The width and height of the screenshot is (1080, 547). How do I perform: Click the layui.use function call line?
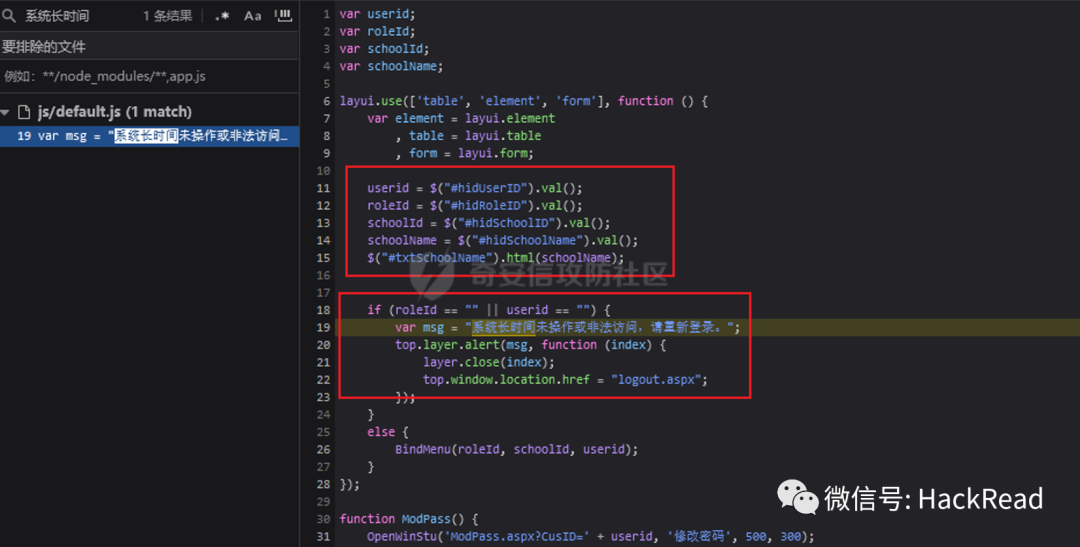pyautogui.click(x=523, y=101)
